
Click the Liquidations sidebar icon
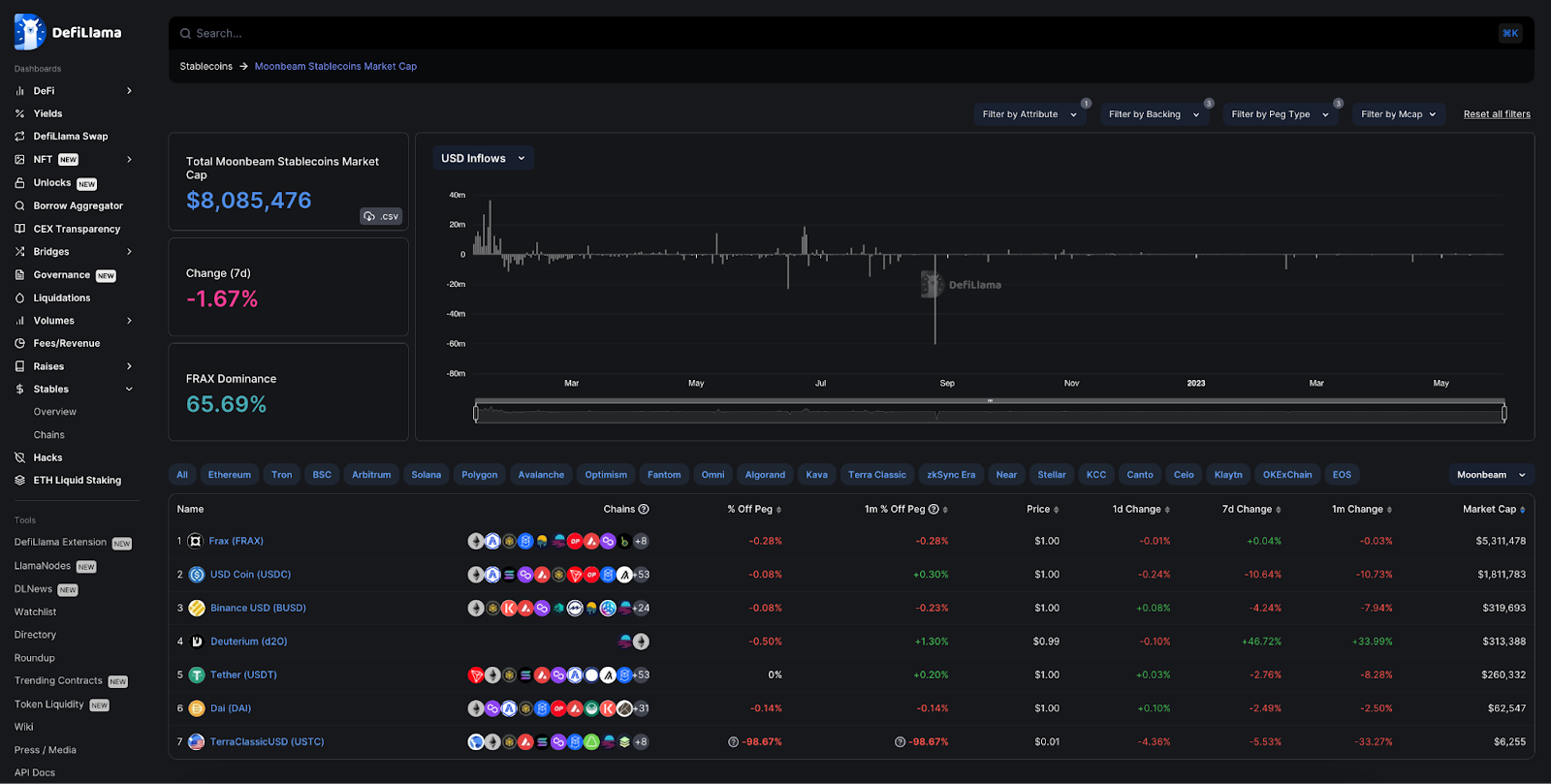(x=20, y=298)
